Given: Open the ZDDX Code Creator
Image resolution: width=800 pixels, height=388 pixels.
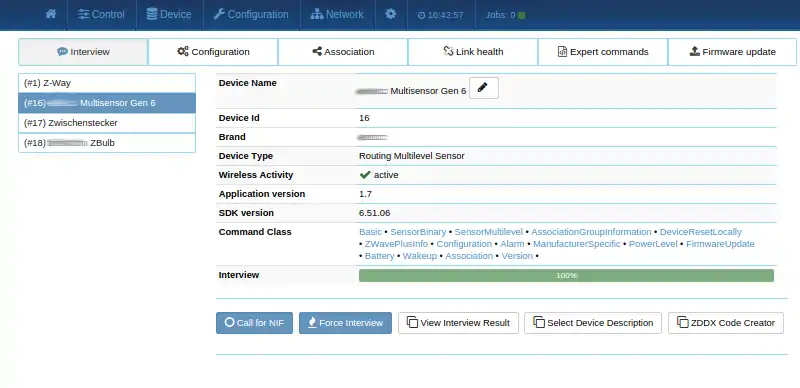Looking at the screenshot, I should [x=726, y=323].
